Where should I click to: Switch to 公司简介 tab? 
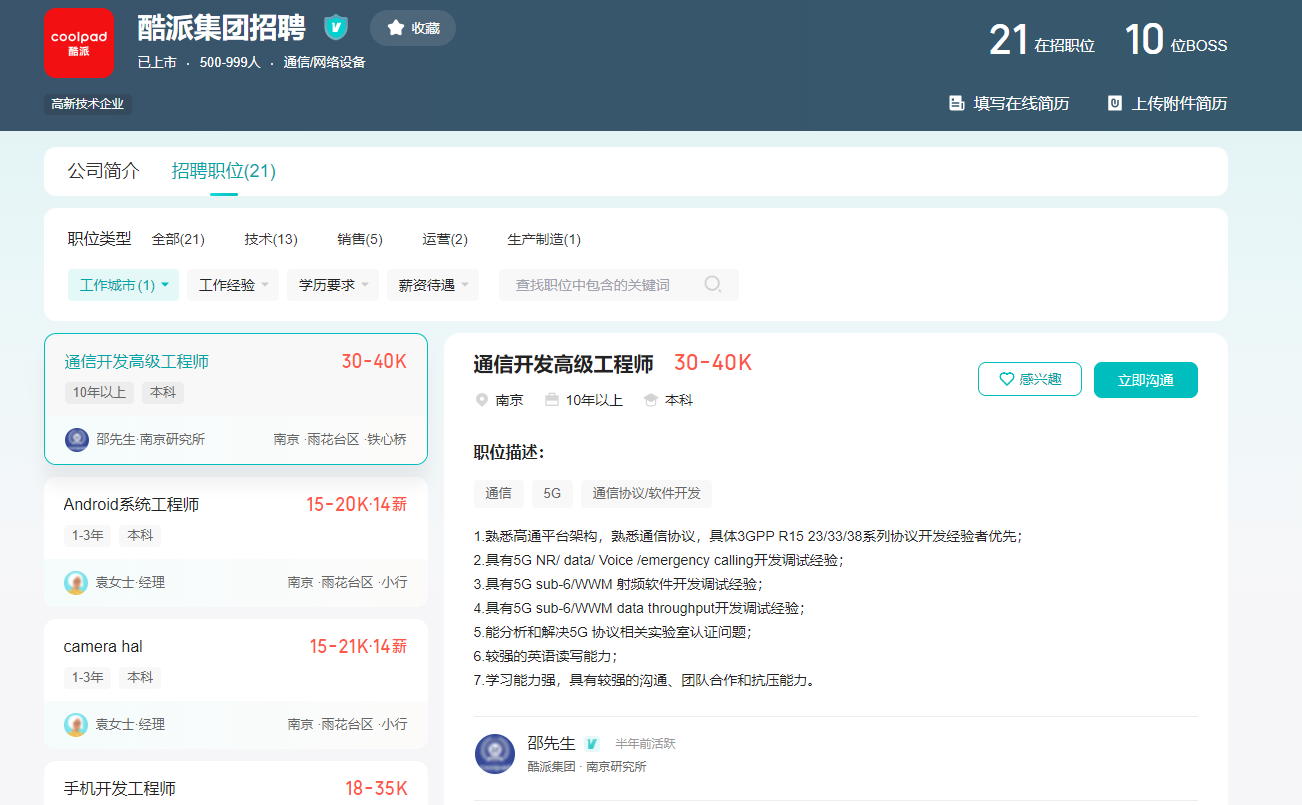tap(104, 171)
